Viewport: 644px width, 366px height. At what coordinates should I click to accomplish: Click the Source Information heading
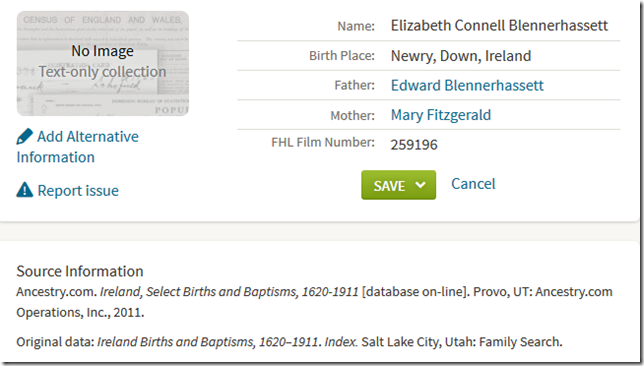click(x=80, y=272)
